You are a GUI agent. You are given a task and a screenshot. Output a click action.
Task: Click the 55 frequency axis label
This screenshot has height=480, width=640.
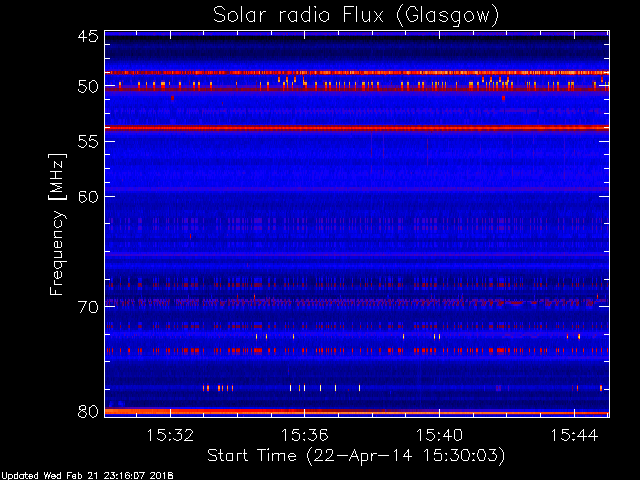point(88,142)
